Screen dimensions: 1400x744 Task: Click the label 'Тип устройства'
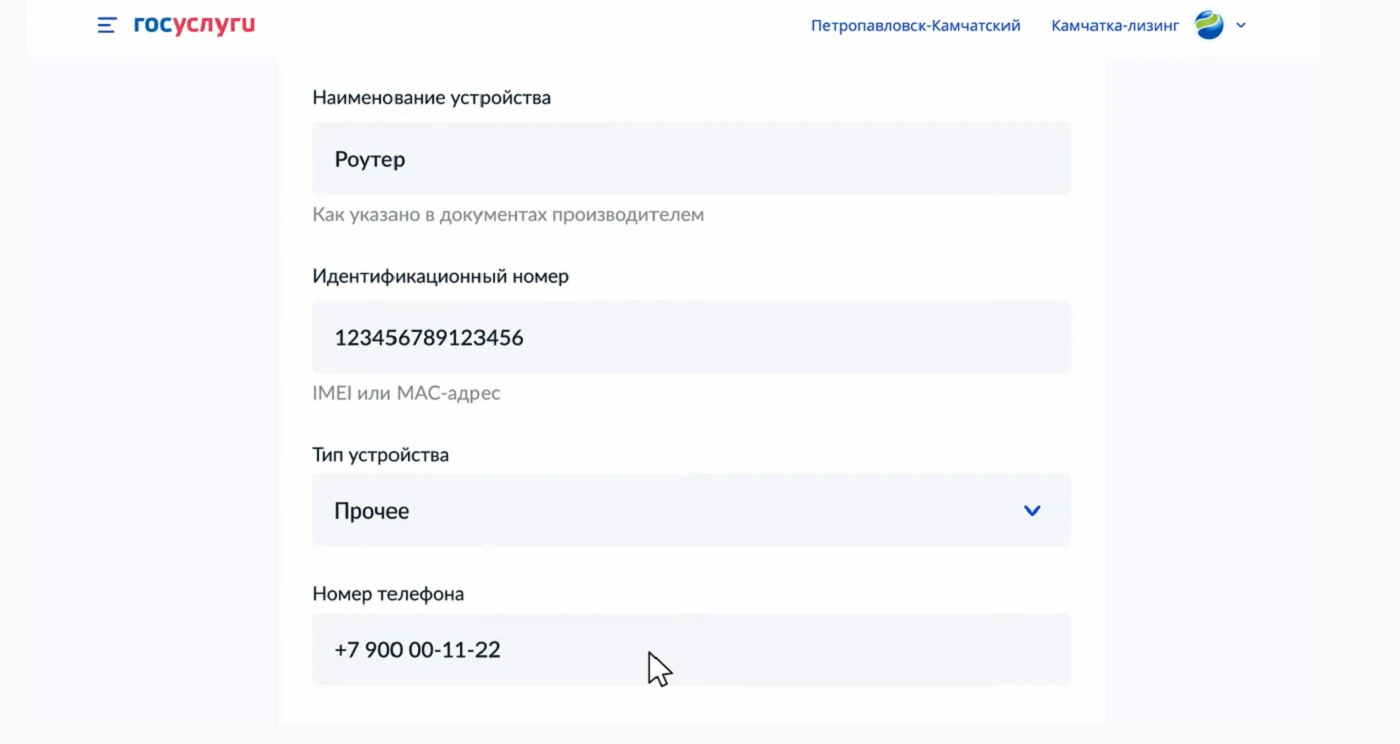click(x=380, y=455)
